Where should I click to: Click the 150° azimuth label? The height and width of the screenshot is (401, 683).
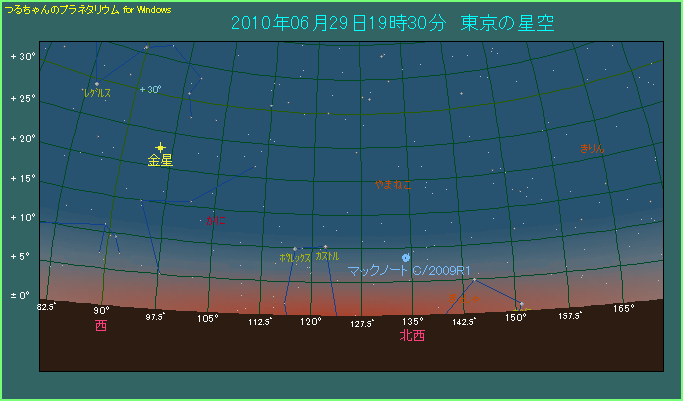pos(516,318)
